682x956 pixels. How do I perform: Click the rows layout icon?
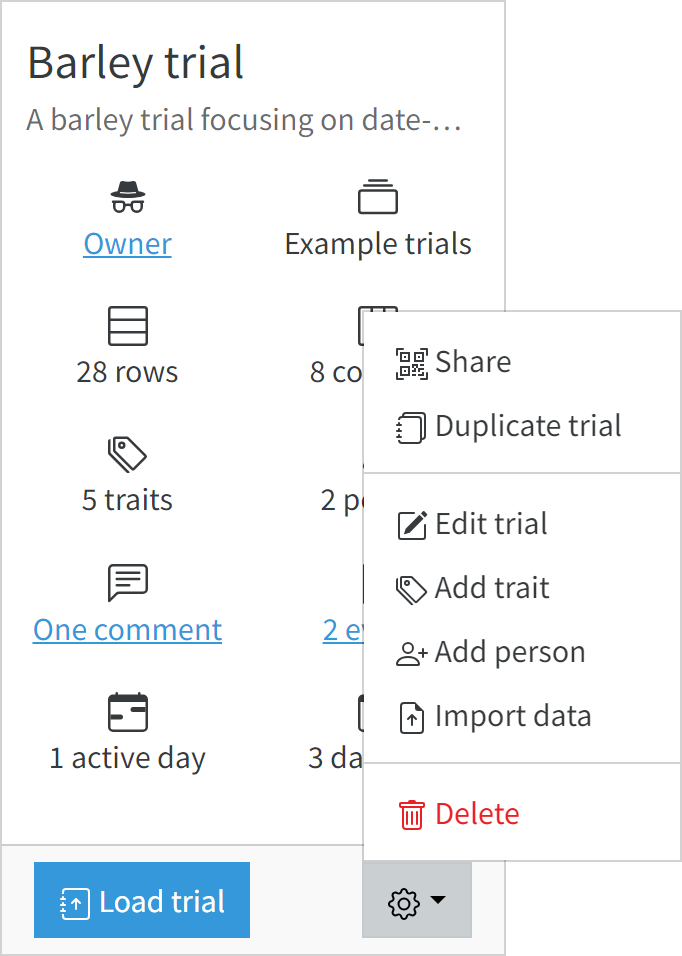point(127,326)
